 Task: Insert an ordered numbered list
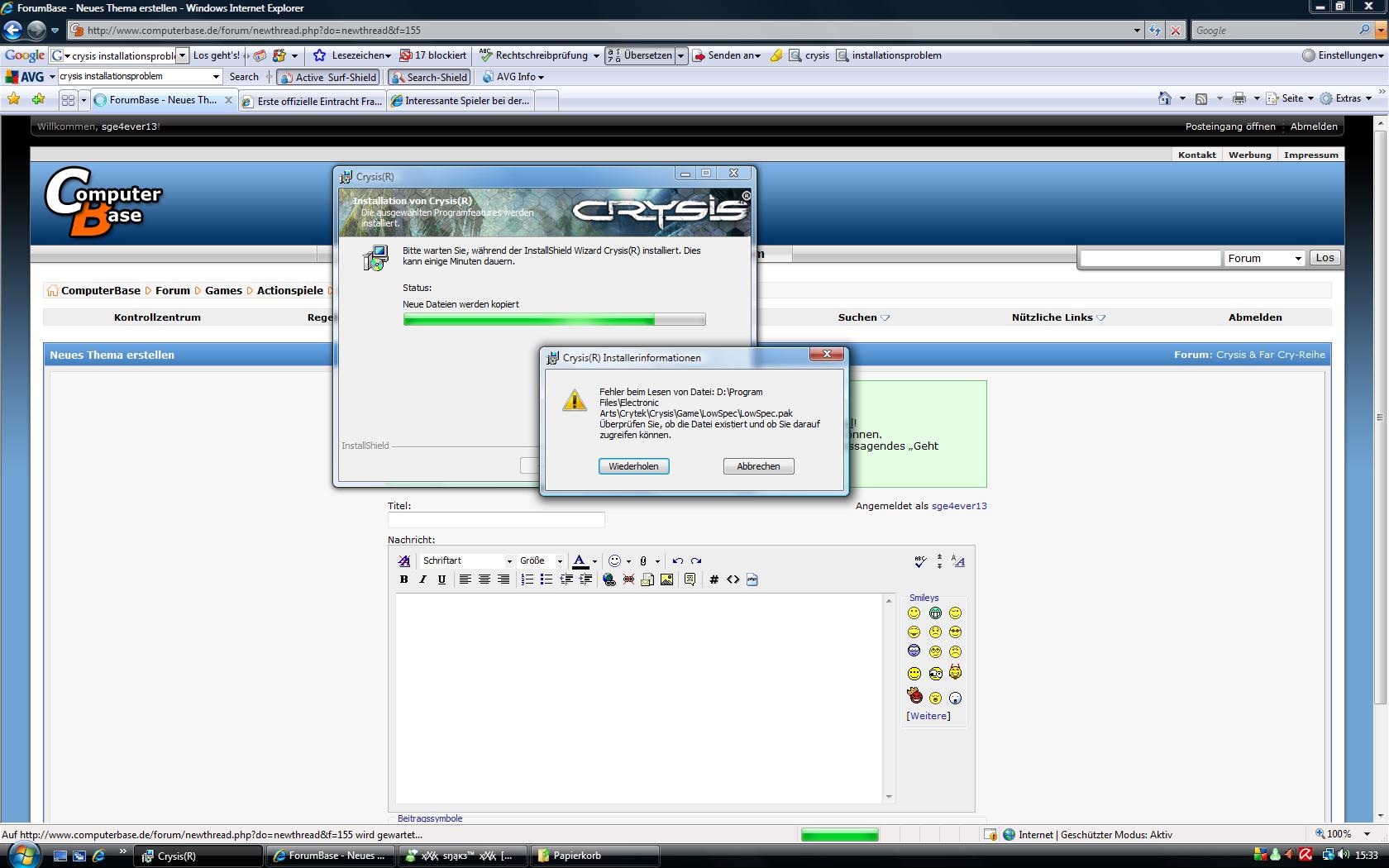point(527,579)
